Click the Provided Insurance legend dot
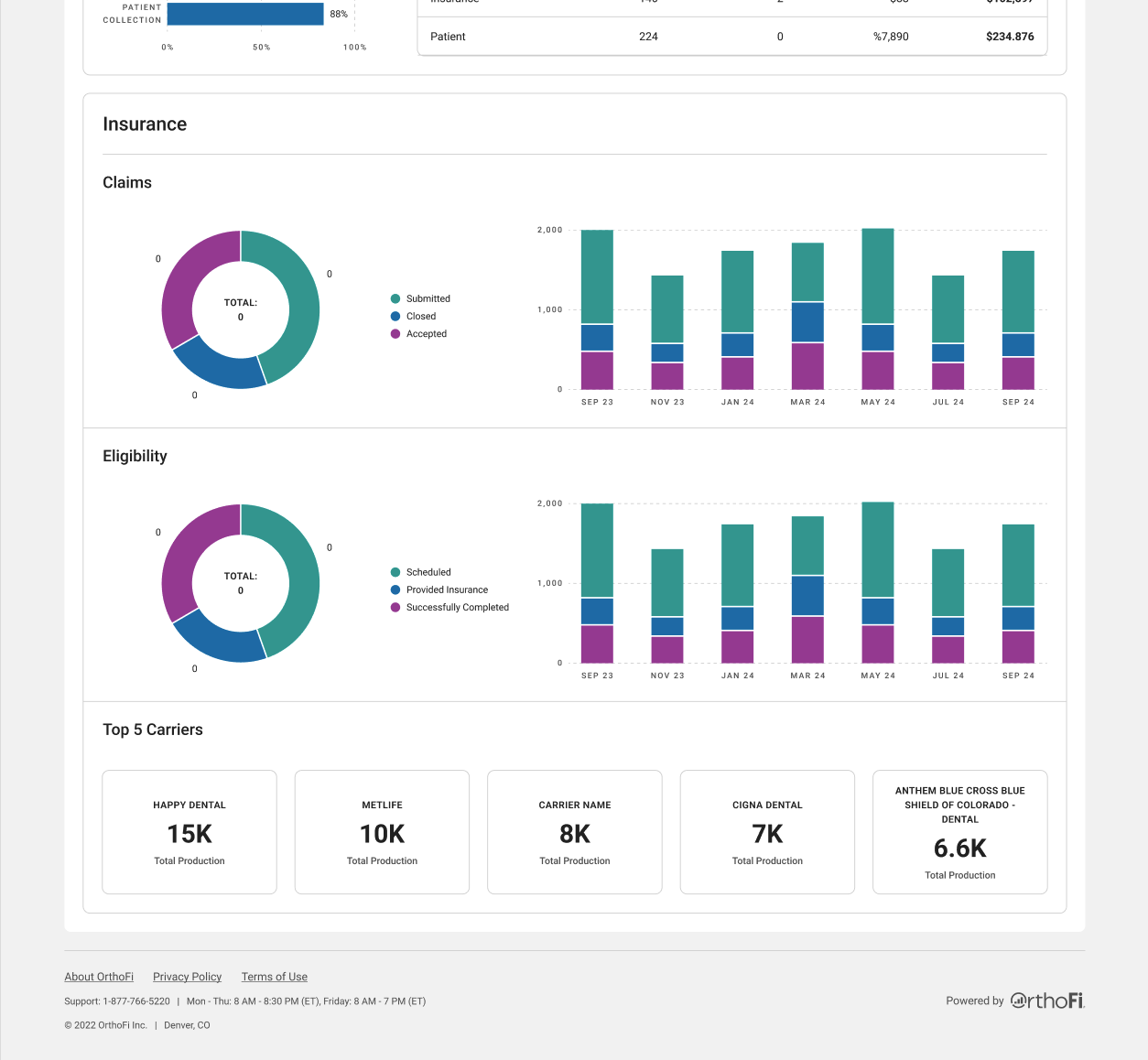The height and width of the screenshot is (1060, 1148). coord(395,589)
